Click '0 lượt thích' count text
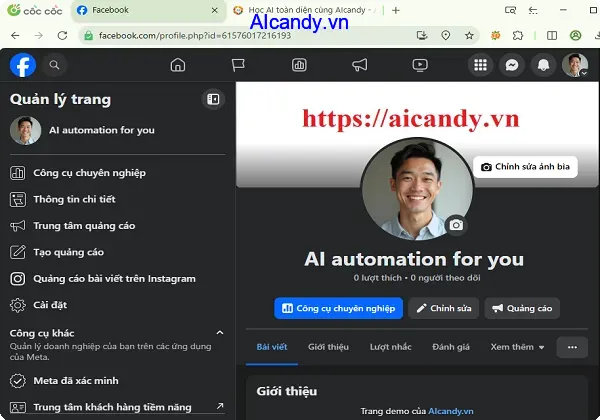 [377, 278]
